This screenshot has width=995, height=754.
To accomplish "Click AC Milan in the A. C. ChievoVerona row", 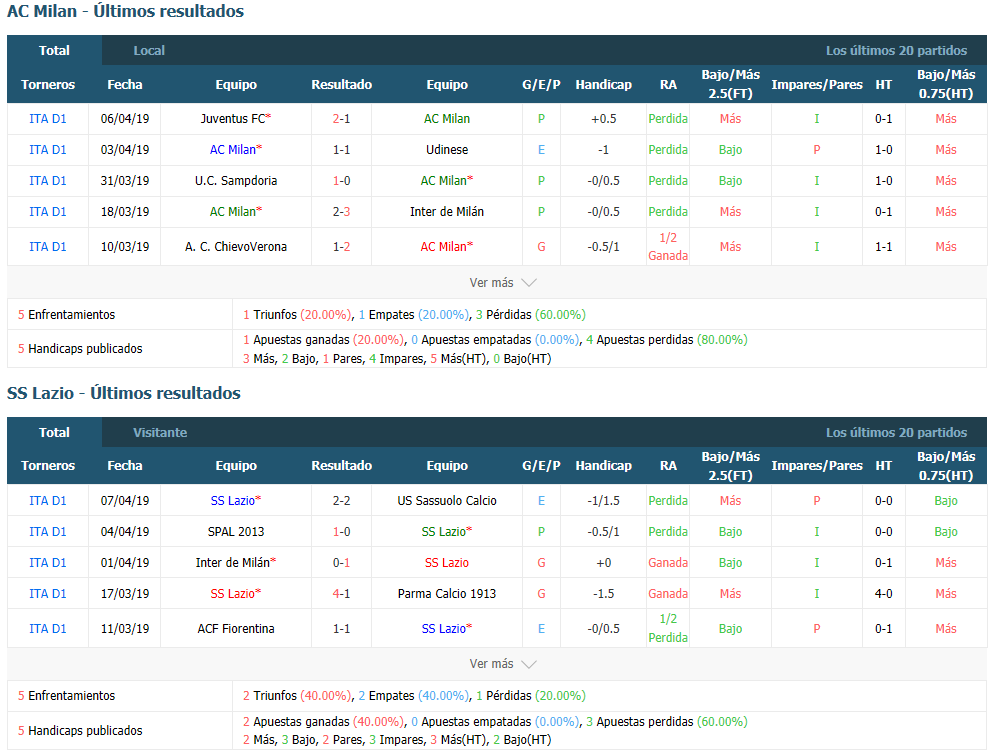I will (x=444, y=247).
